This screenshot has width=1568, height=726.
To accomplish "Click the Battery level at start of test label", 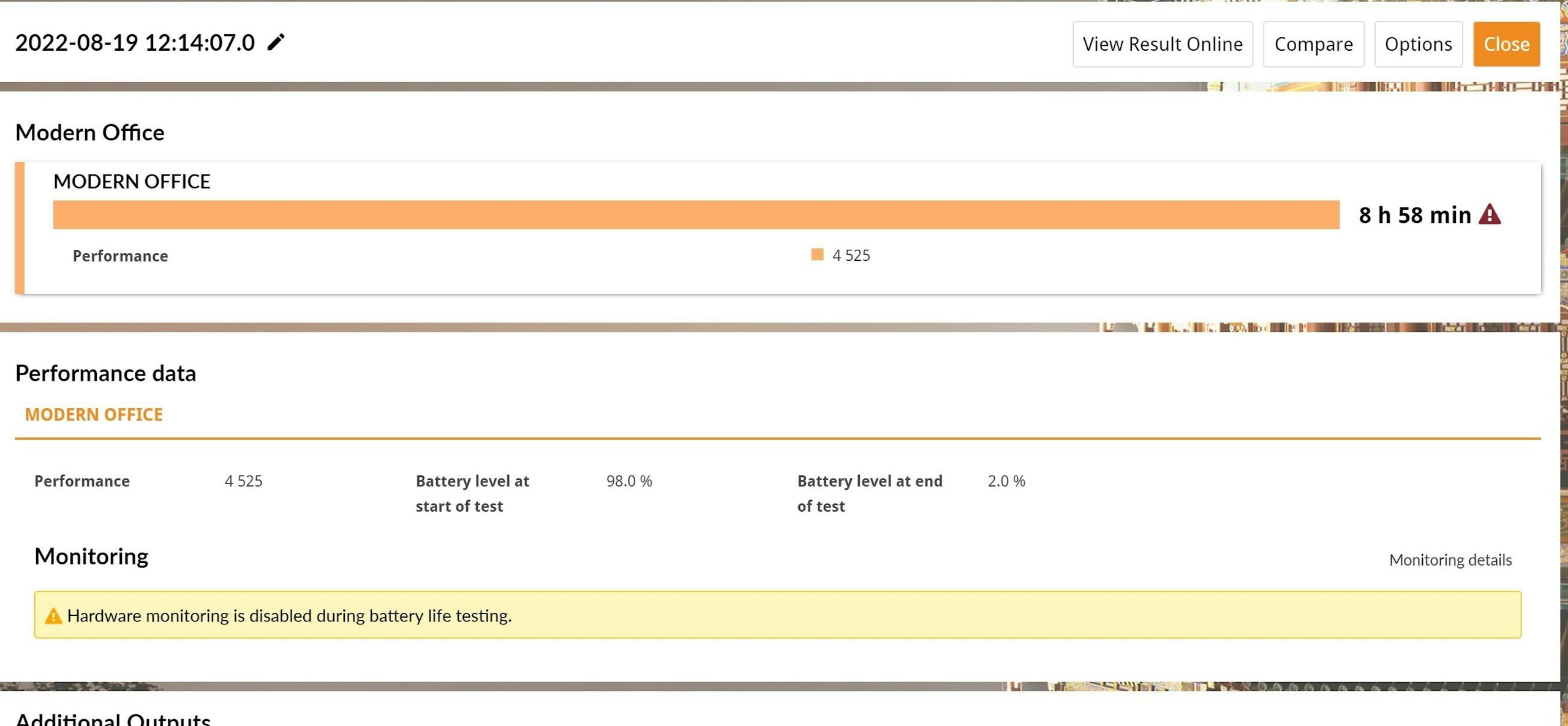I will click(472, 493).
